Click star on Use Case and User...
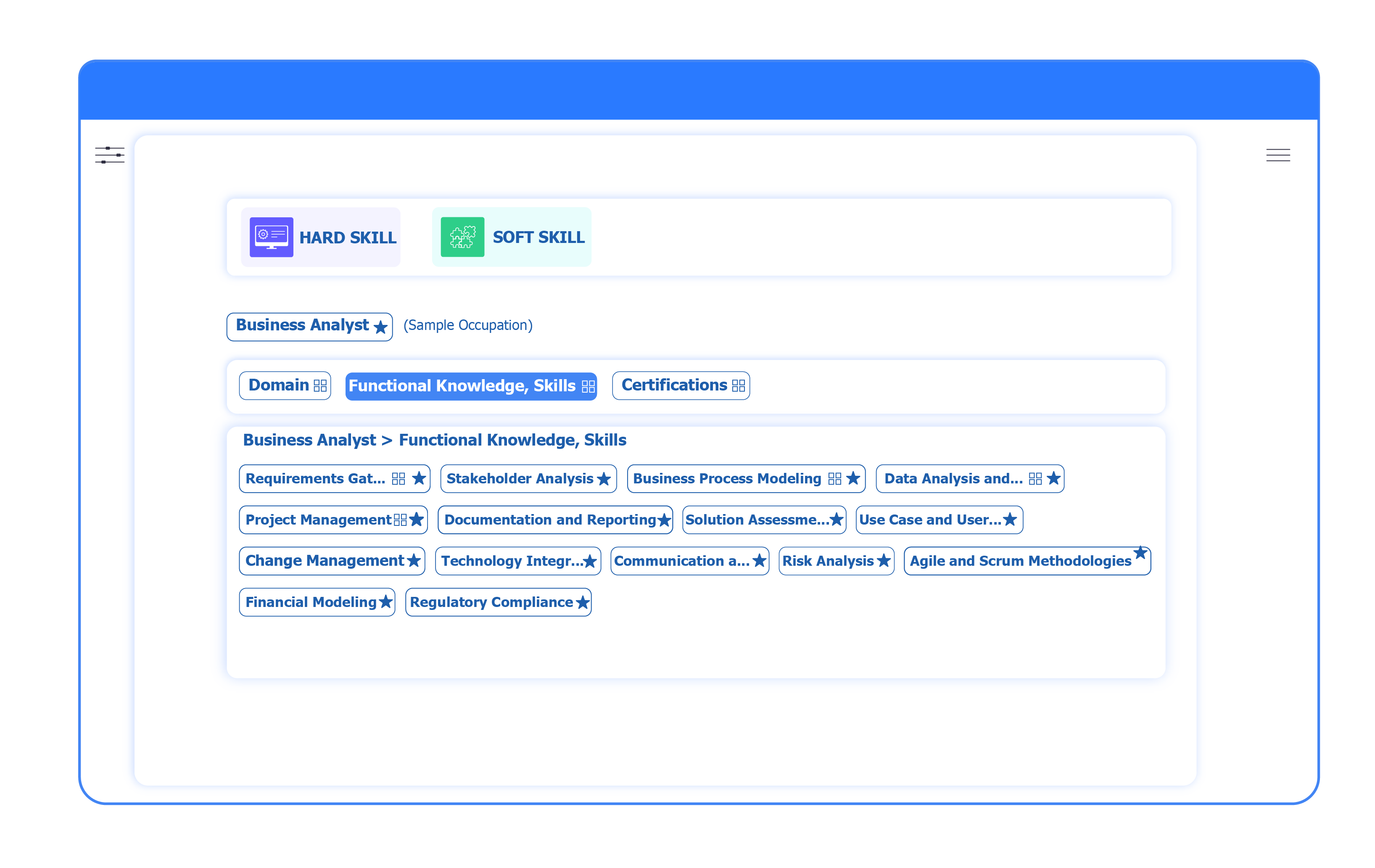This screenshot has height=868, width=1375. [1010, 519]
